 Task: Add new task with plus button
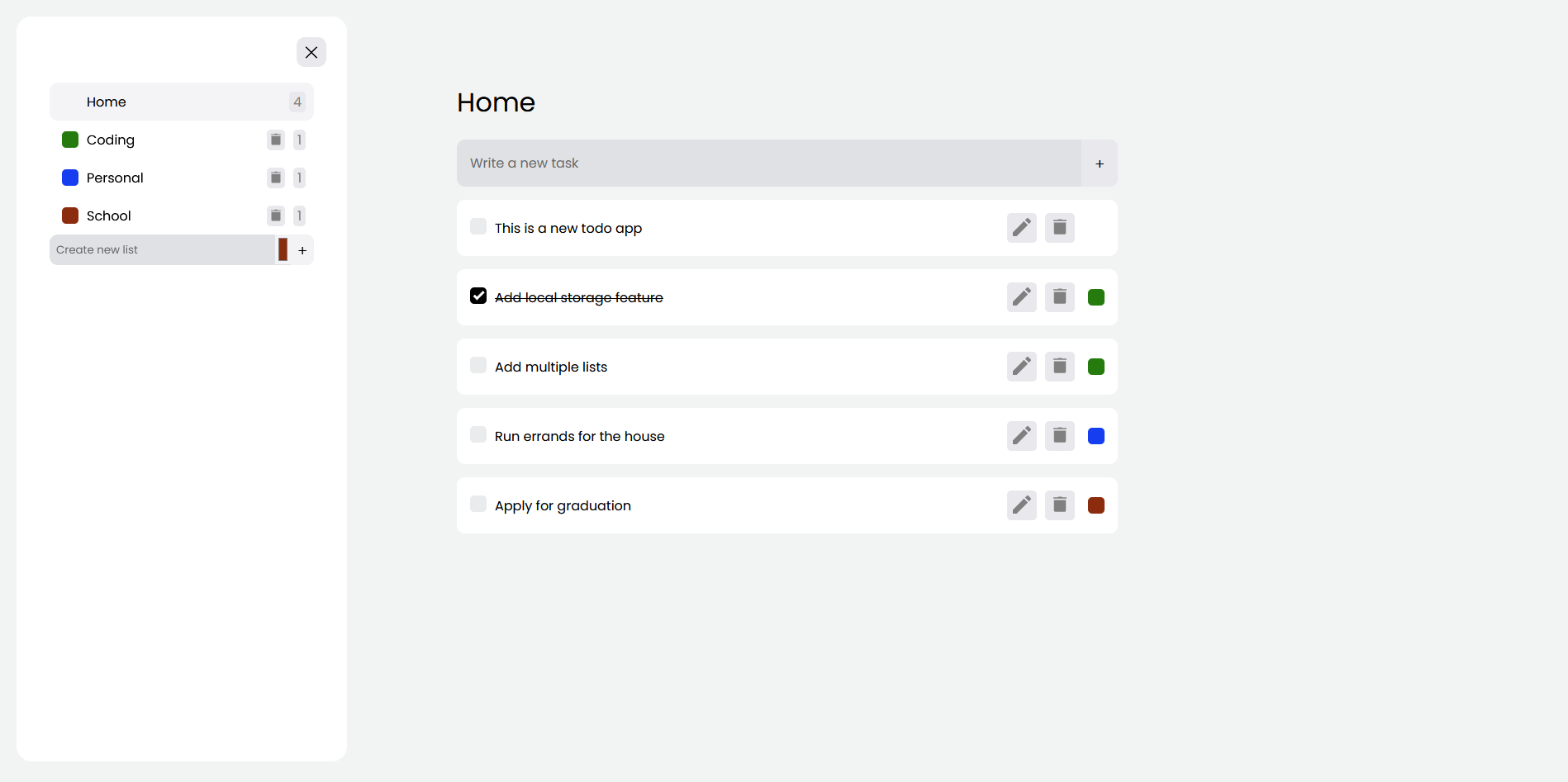(x=1100, y=164)
